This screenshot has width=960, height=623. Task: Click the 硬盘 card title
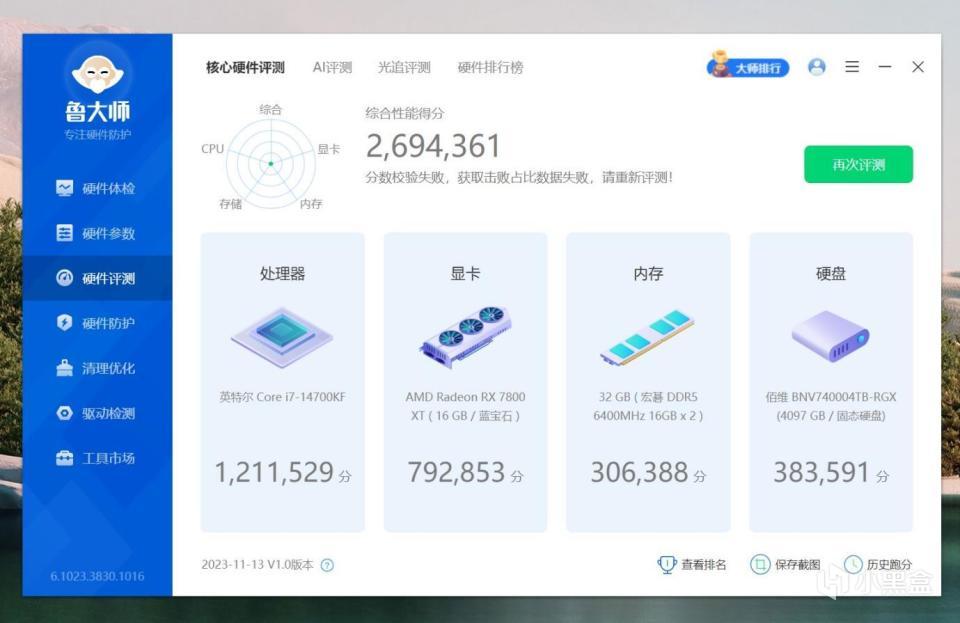pos(831,273)
